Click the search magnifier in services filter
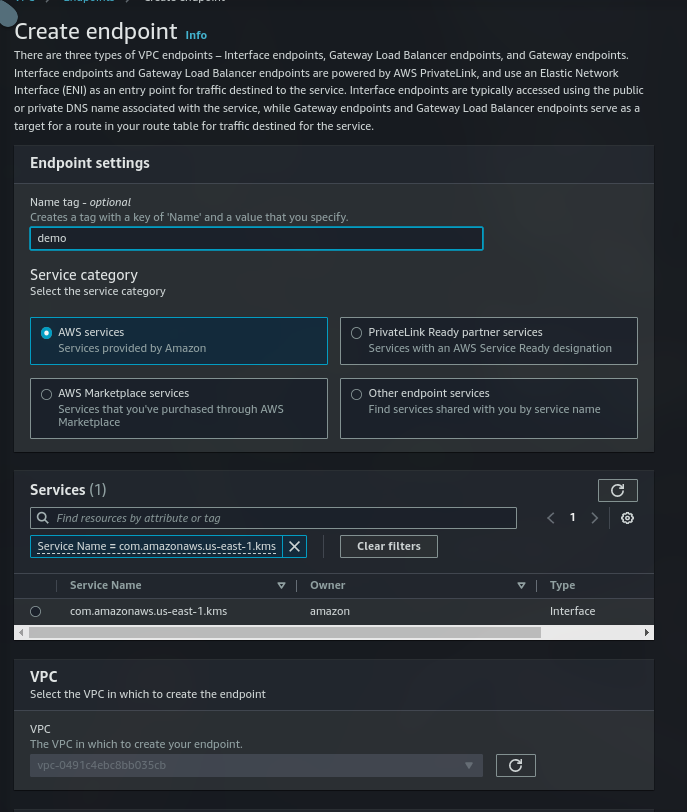 click(x=43, y=518)
